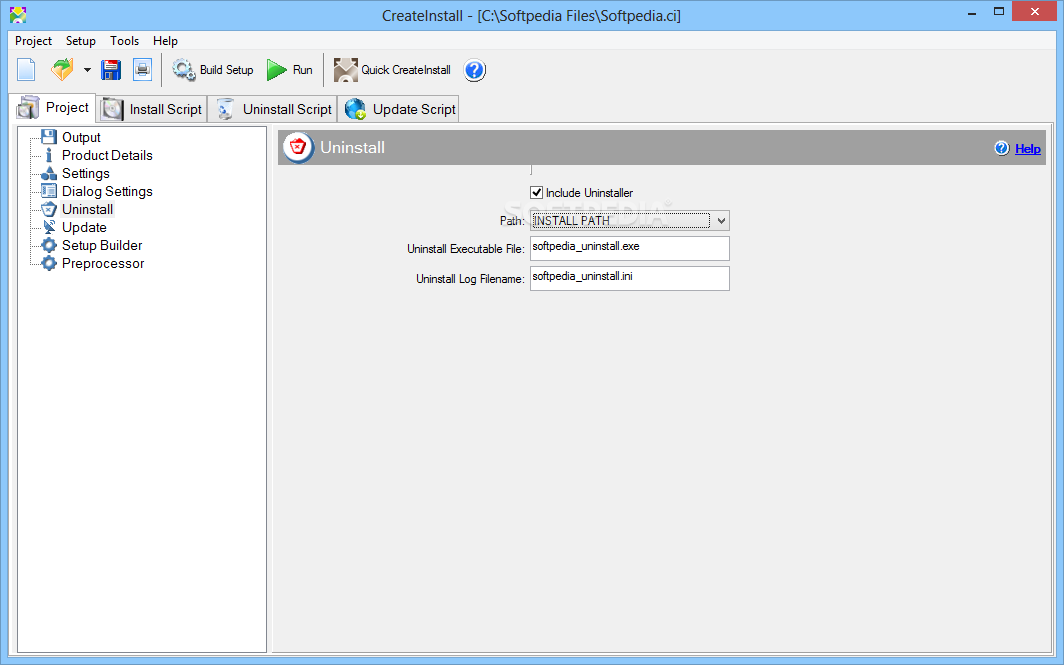1064x665 pixels.
Task: Select the Uninstall tree item
Action: pyautogui.click(x=88, y=209)
